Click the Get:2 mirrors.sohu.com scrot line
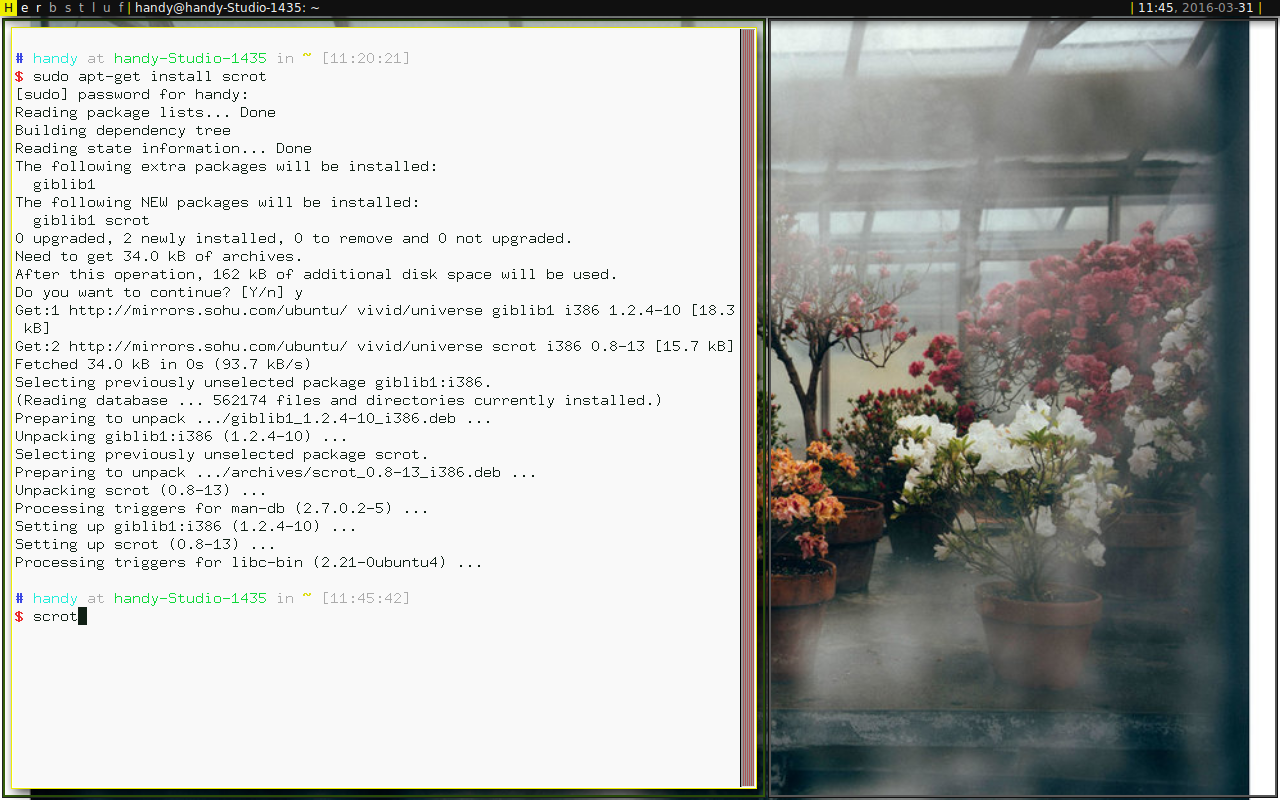This screenshot has width=1280, height=800. click(375, 347)
